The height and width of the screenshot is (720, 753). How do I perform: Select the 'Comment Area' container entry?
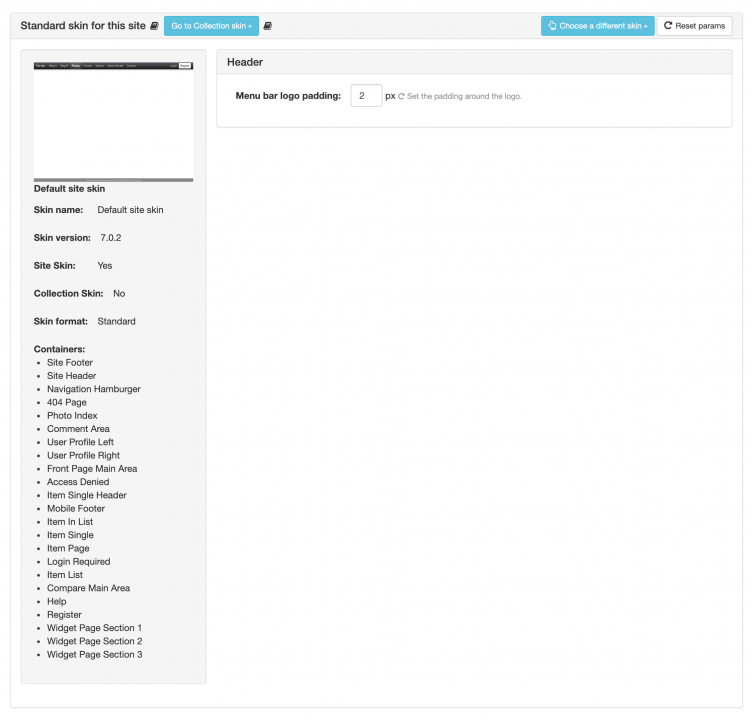pyautogui.click(x=78, y=429)
